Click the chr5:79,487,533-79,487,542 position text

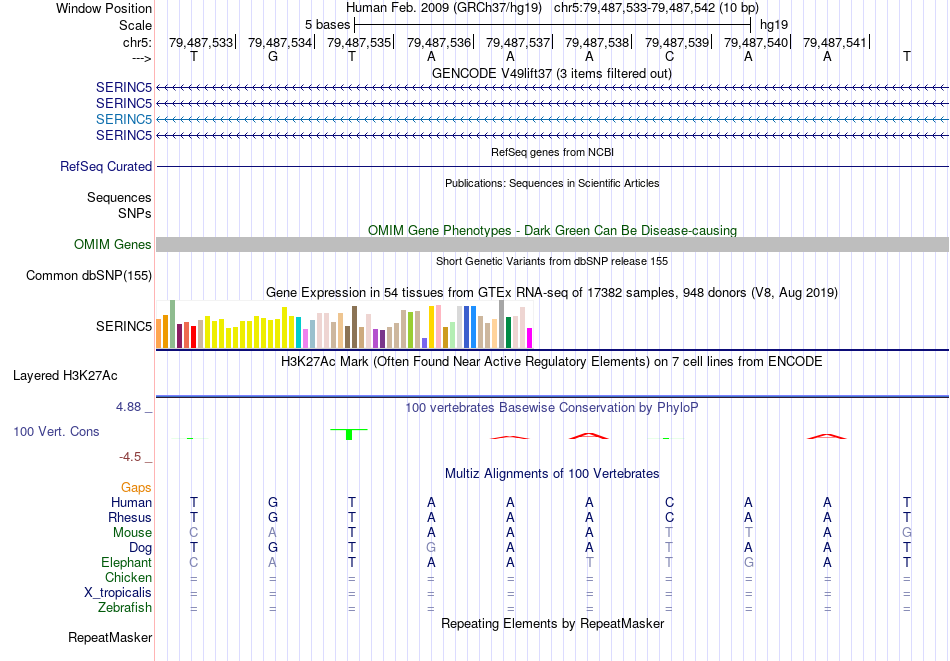pos(656,8)
